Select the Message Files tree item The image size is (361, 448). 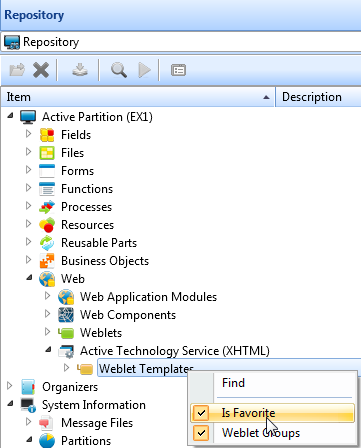coord(97,423)
